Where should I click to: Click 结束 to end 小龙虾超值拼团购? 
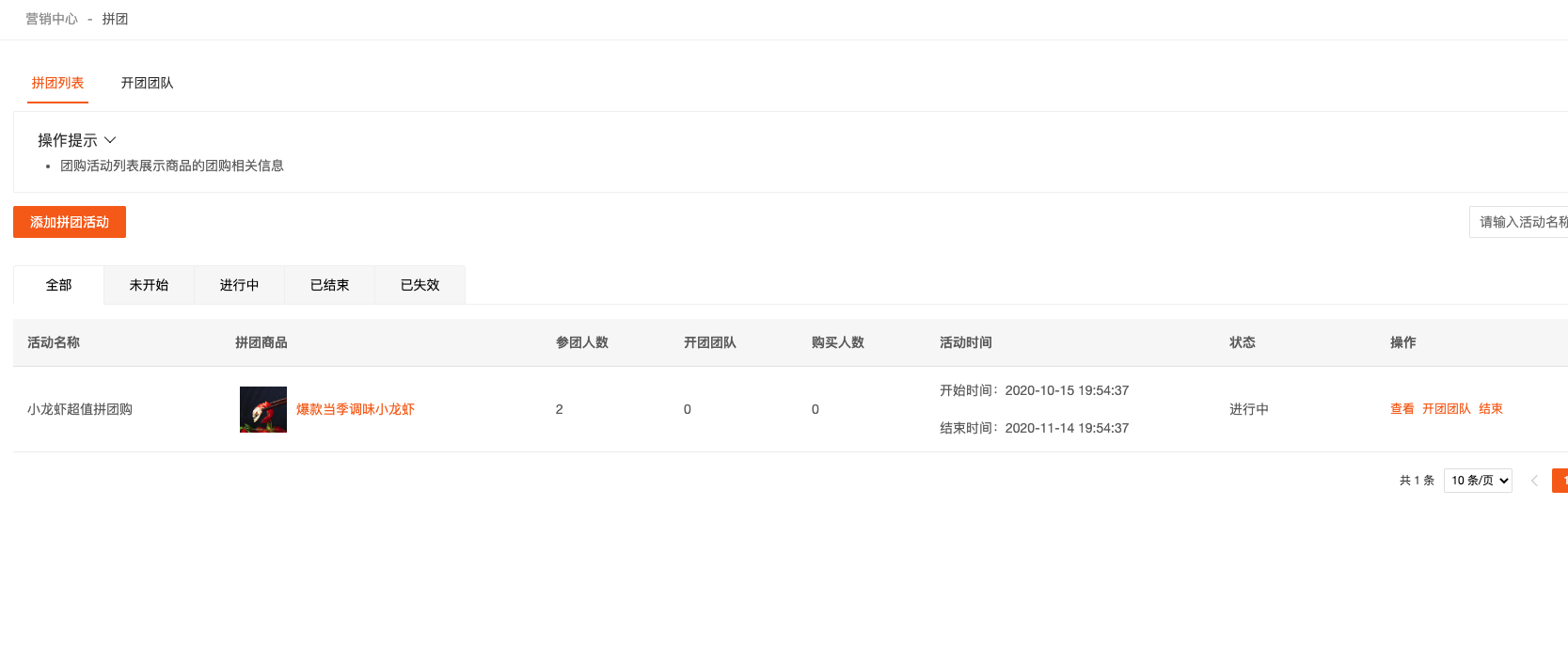tap(1491, 409)
